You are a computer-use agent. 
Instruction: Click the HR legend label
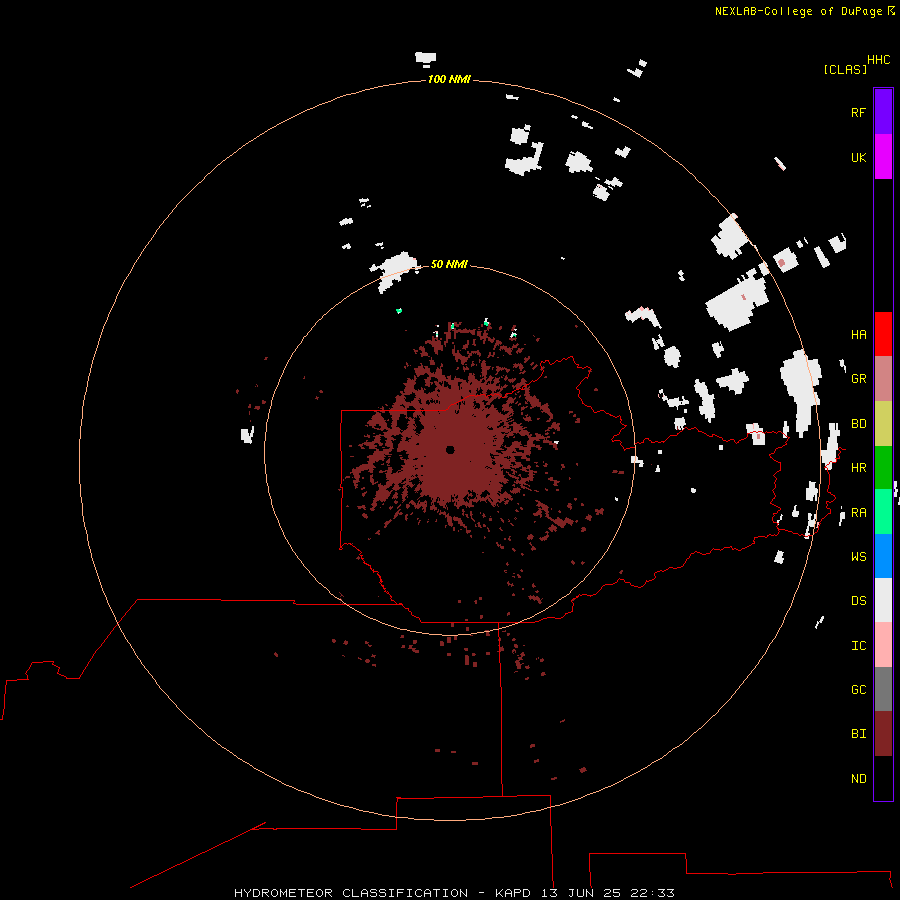click(858, 467)
